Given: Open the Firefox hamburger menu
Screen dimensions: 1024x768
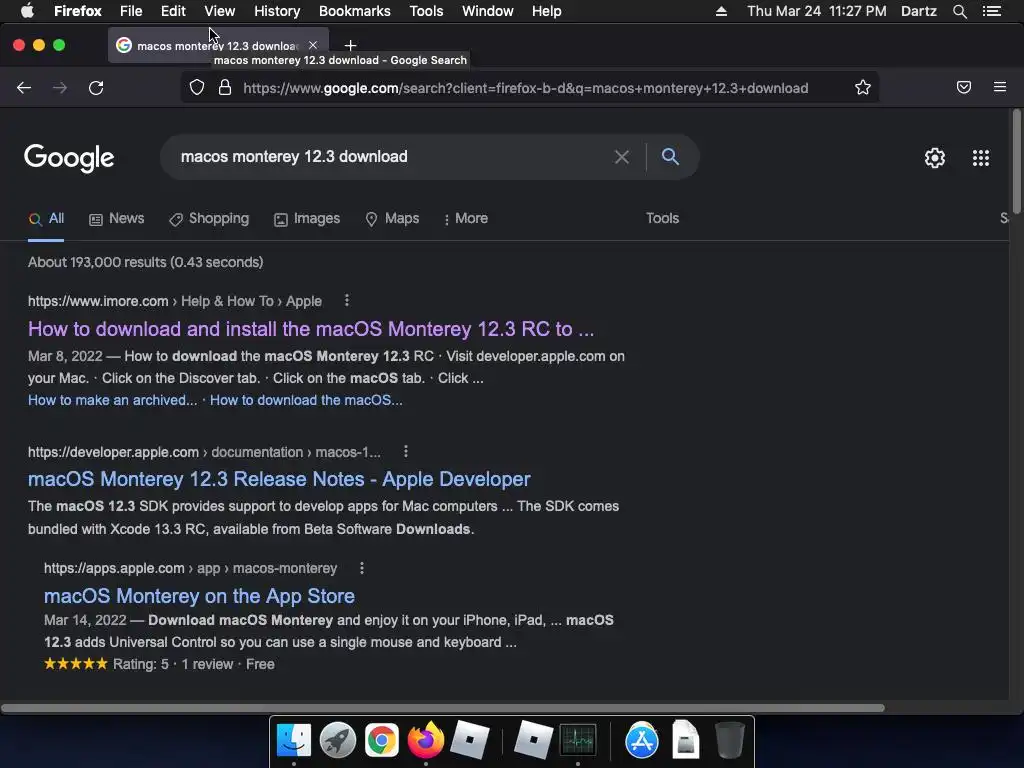Looking at the screenshot, I should [x=999, y=87].
